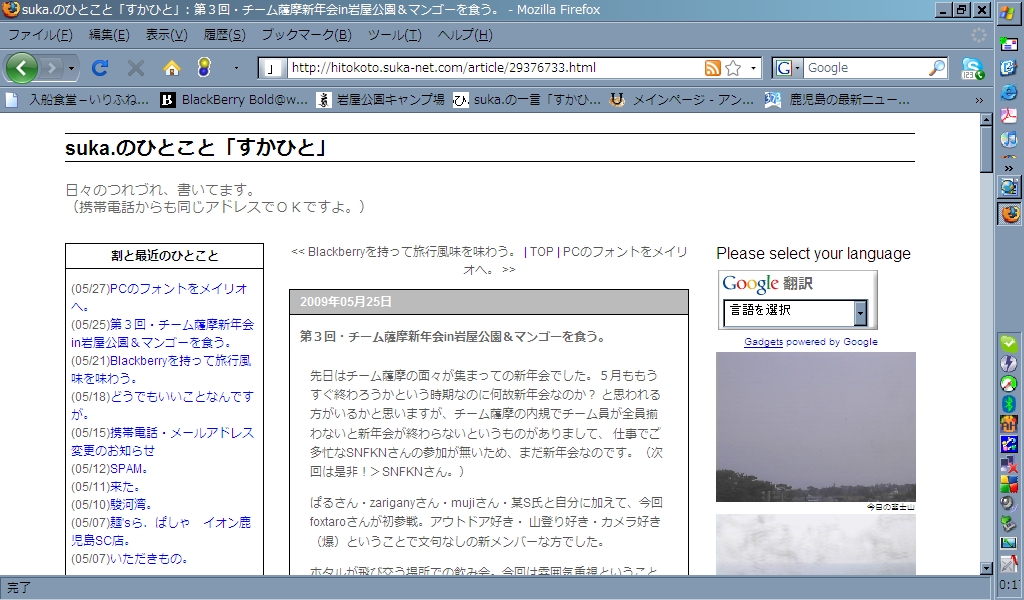The image size is (1024, 600).
Task: Click the Gadgets link under Google translate
Action: point(763,341)
